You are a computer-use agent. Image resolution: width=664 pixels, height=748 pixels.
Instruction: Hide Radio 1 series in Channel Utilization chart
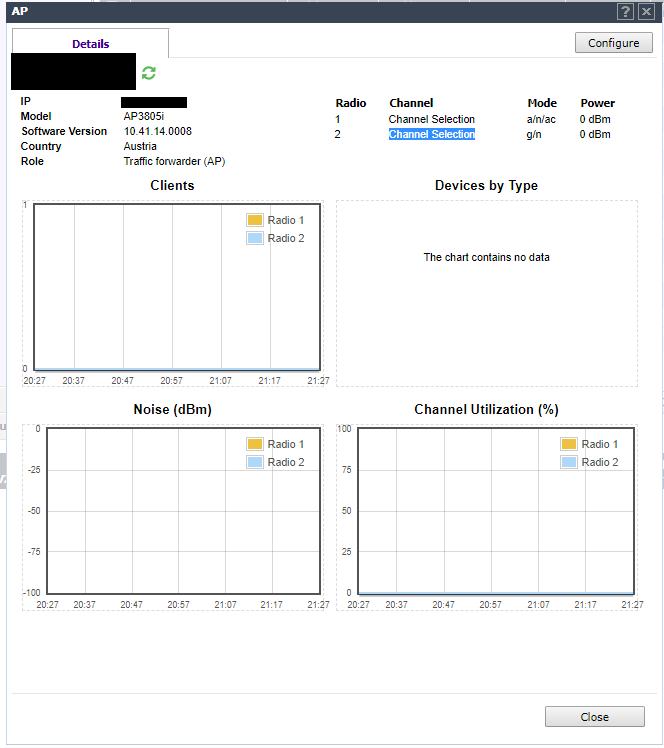pyautogui.click(x=569, y=444)
